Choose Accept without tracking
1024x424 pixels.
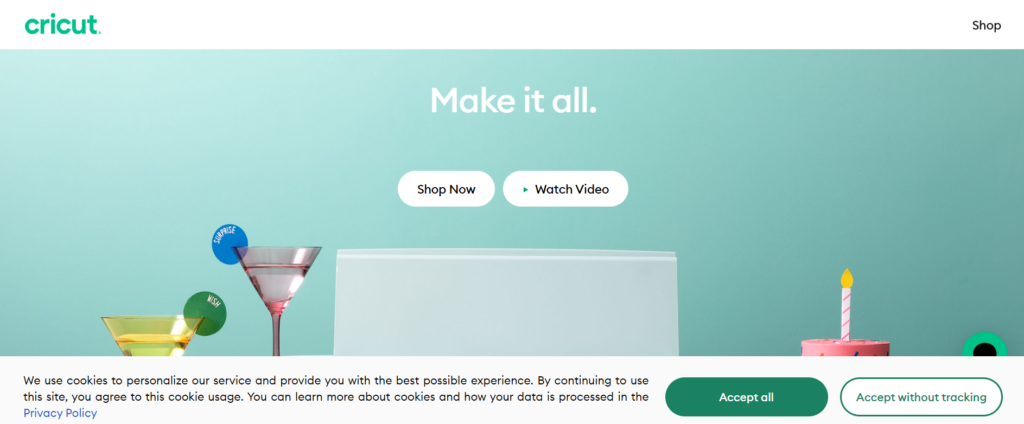point(921,397)
